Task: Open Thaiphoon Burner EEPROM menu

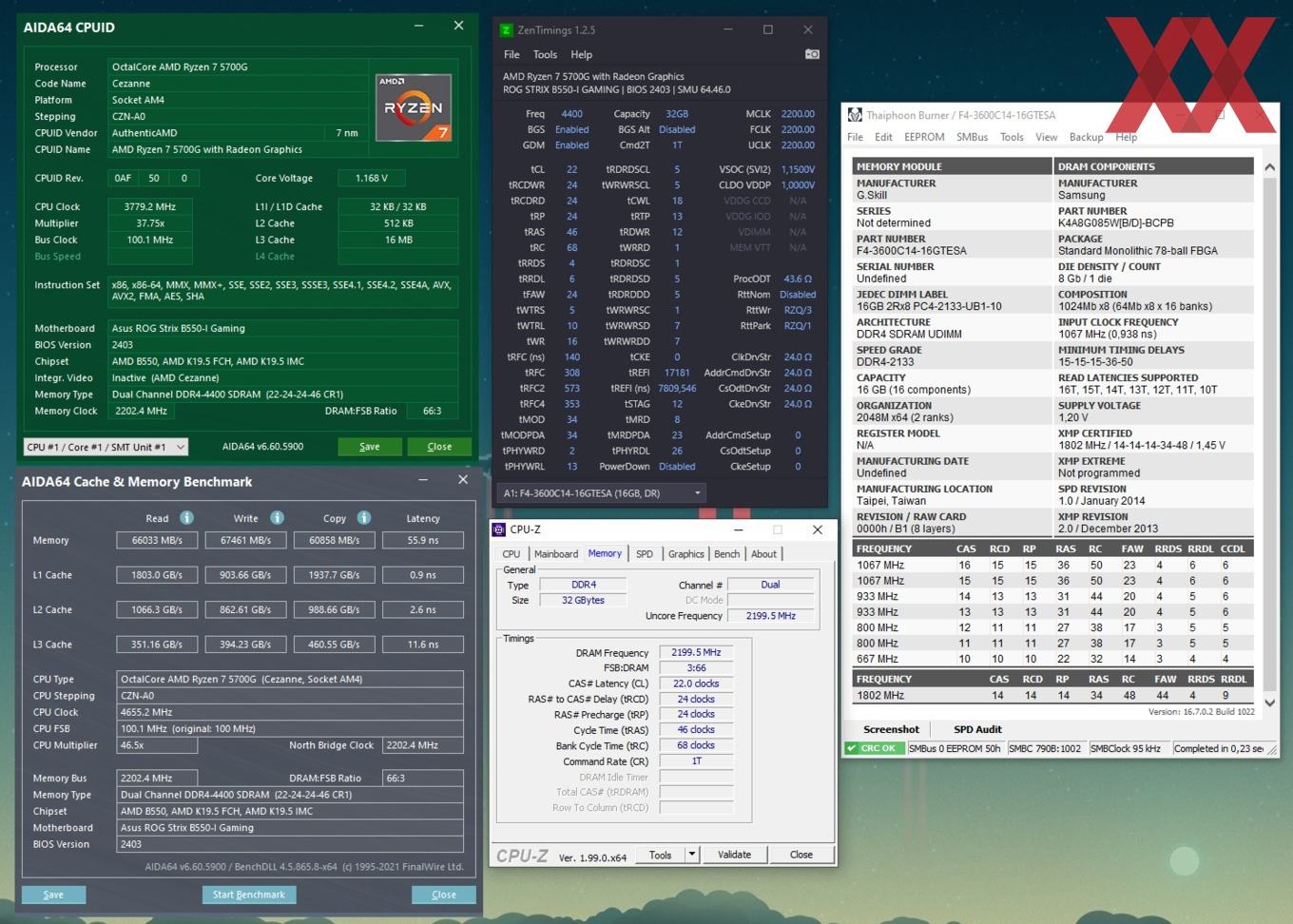Action: click(x=924, y=137)
